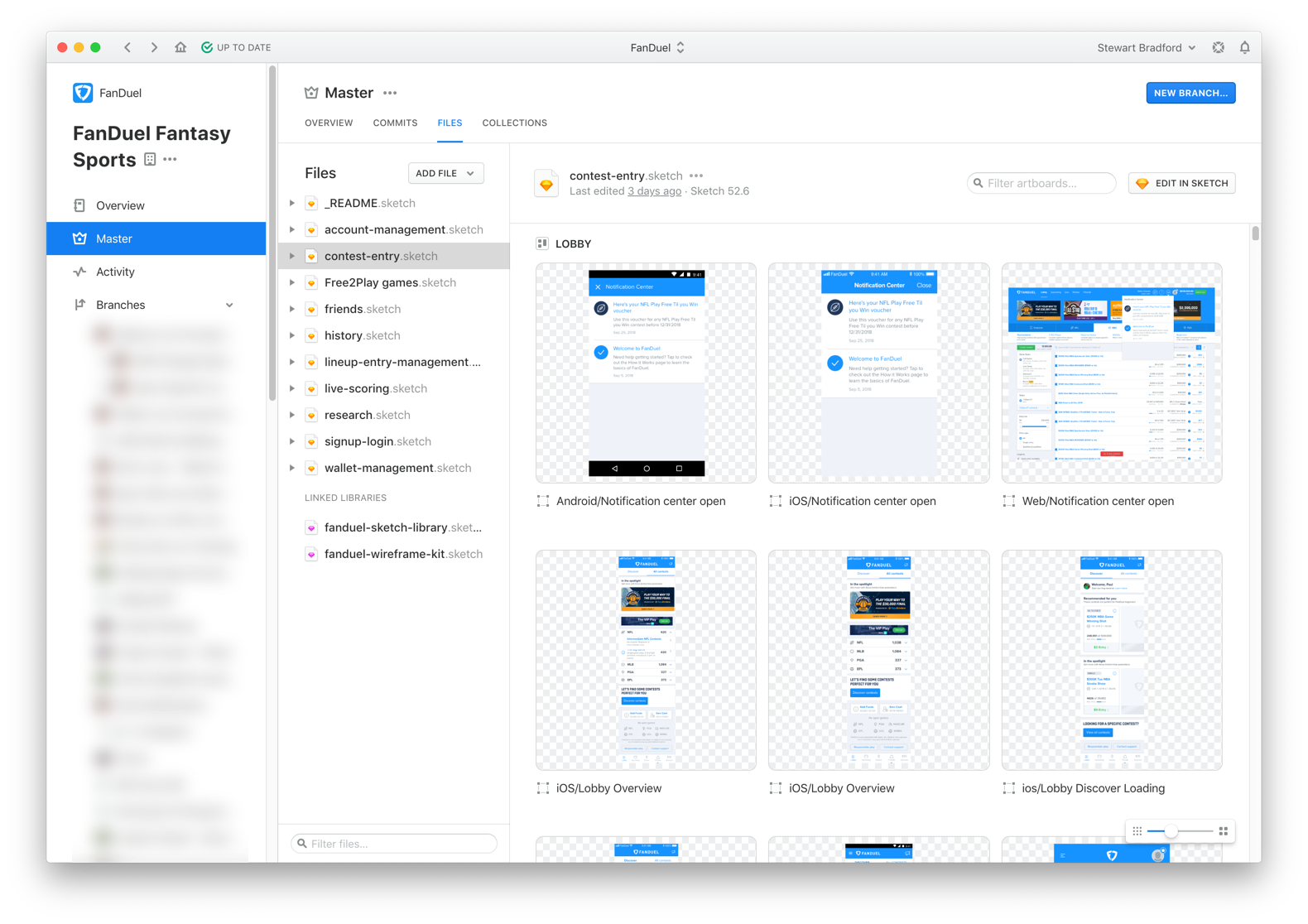
Task: Open research.sketch file
Action: (x=394, y=415)
